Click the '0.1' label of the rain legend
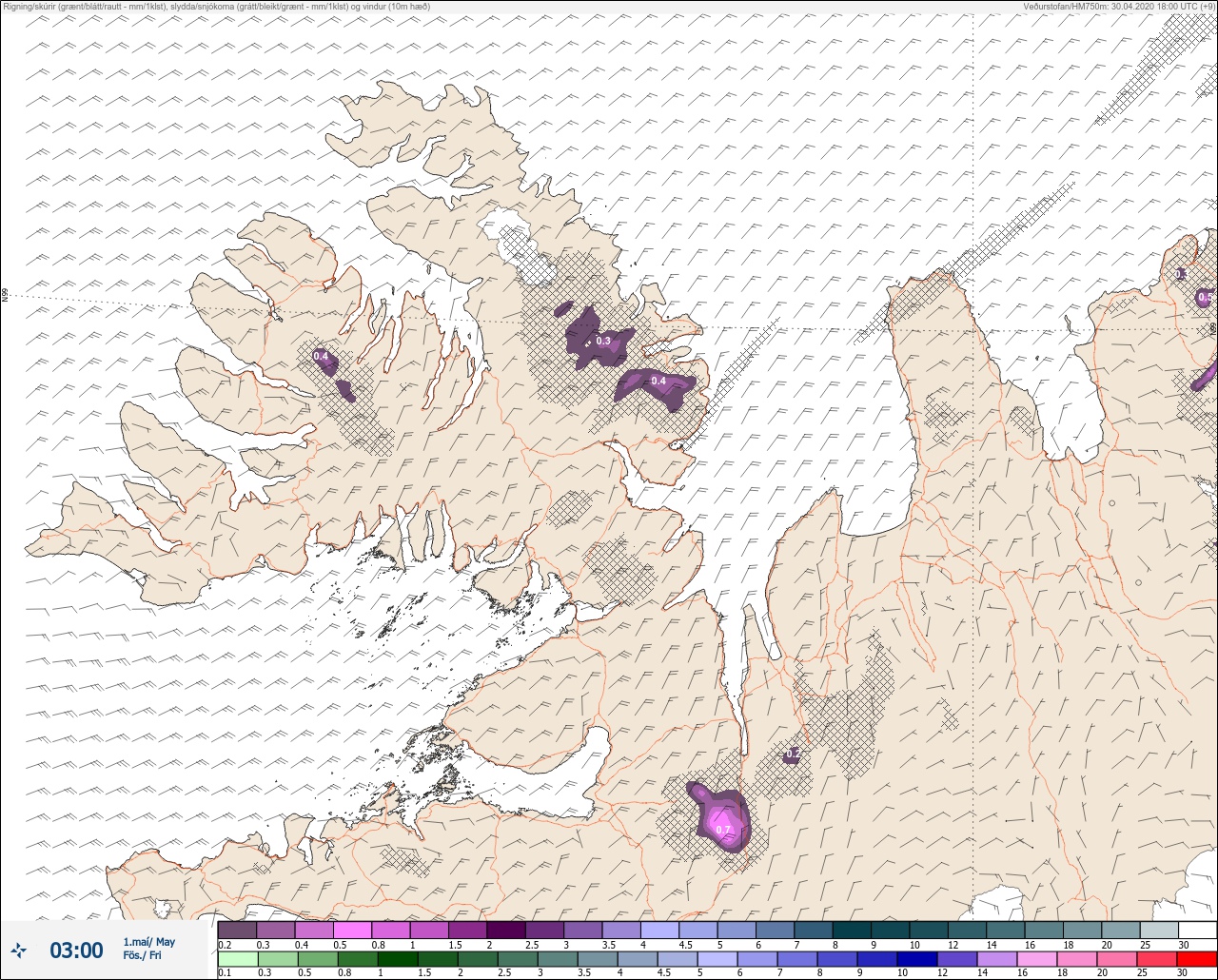The height and width of the screenshot is (980, 1218). (225, 972)
